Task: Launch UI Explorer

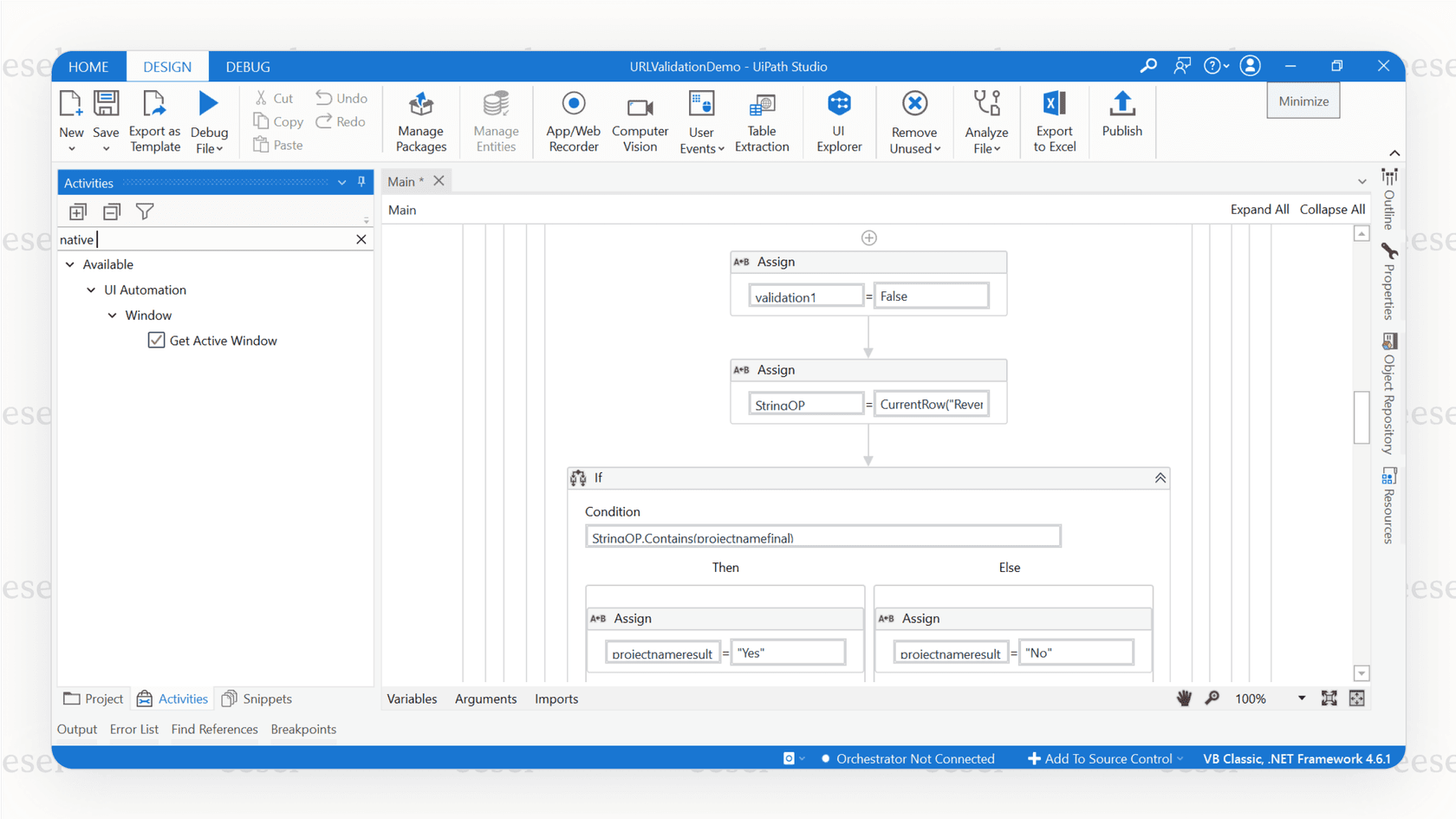Action: click(x=838, y=121)
